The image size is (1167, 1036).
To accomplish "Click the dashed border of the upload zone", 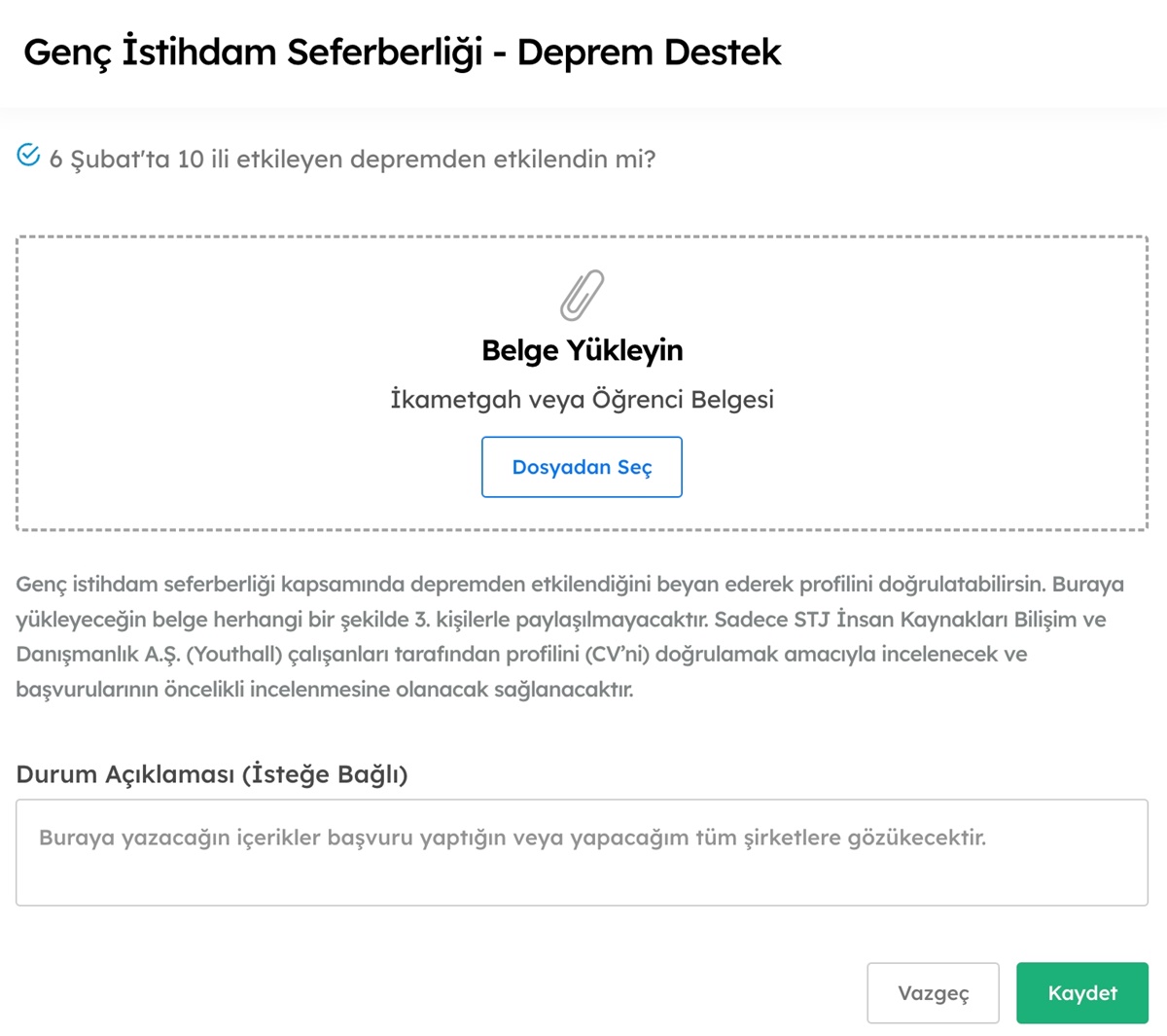I will point(582,233).
